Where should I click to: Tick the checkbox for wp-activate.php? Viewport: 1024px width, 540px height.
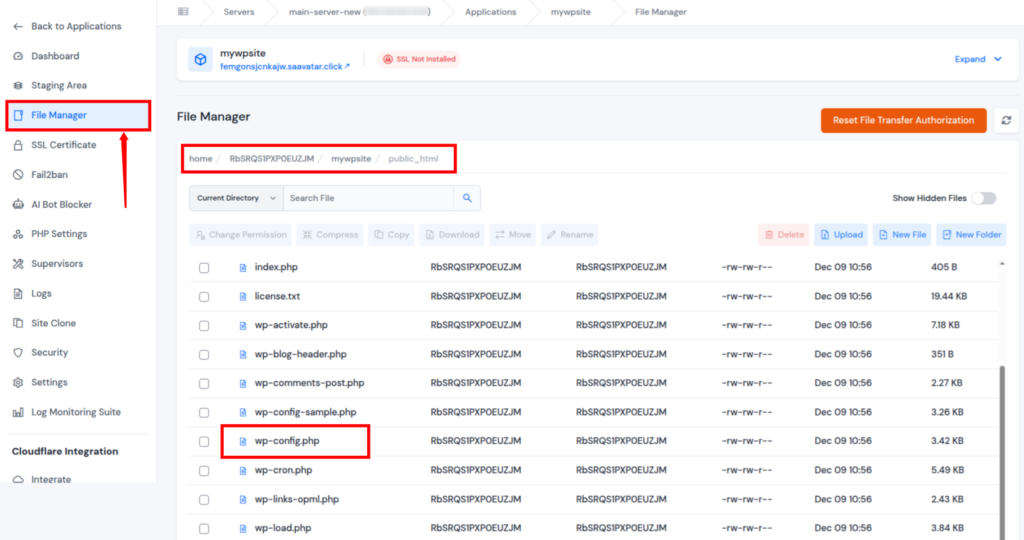[x=204, y=325]
